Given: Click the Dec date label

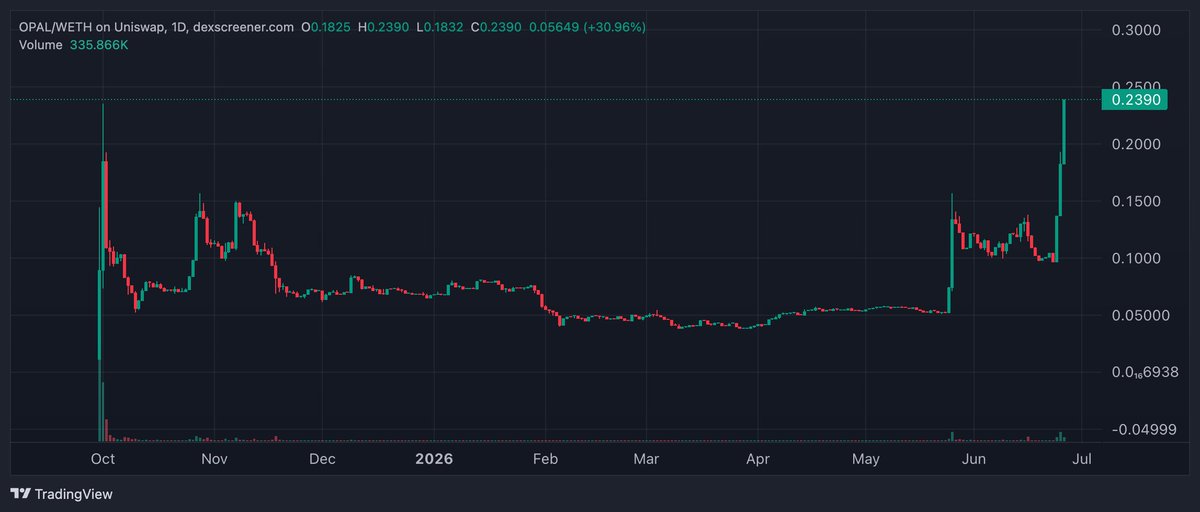Looking at the screenshot, I should (x=322, y=460).
